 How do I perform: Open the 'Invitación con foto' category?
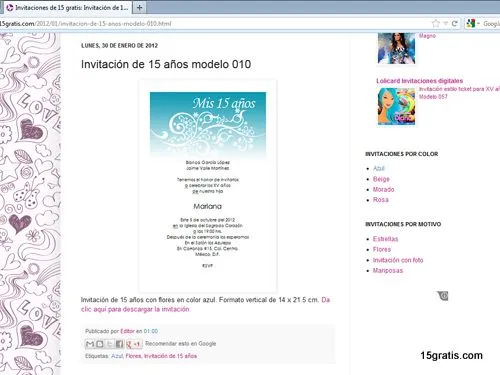(x=398, y=260)
